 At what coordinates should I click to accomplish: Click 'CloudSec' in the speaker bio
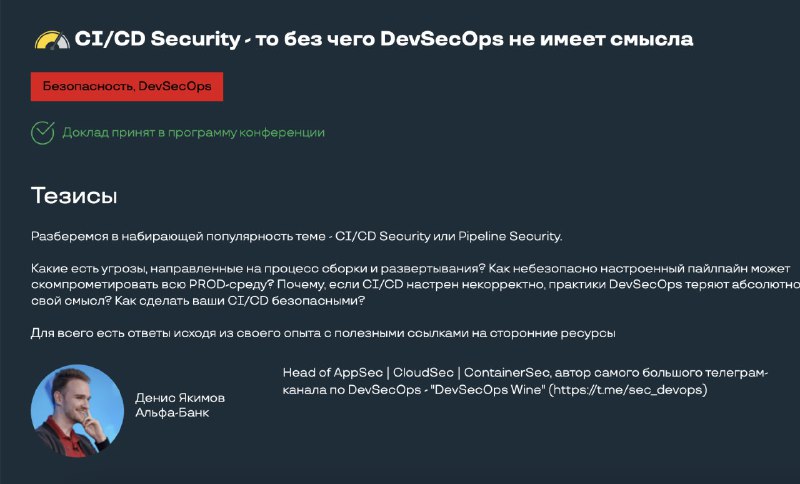pos(423,373)
